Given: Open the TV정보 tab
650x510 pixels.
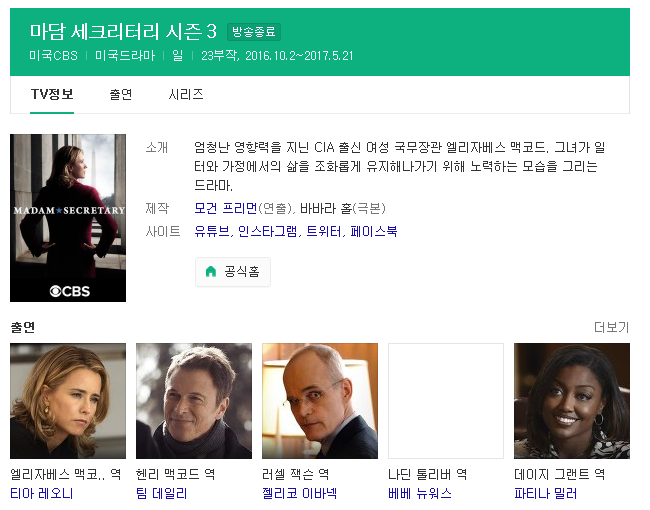Looking at the screenshot, I should pos(52,95).
